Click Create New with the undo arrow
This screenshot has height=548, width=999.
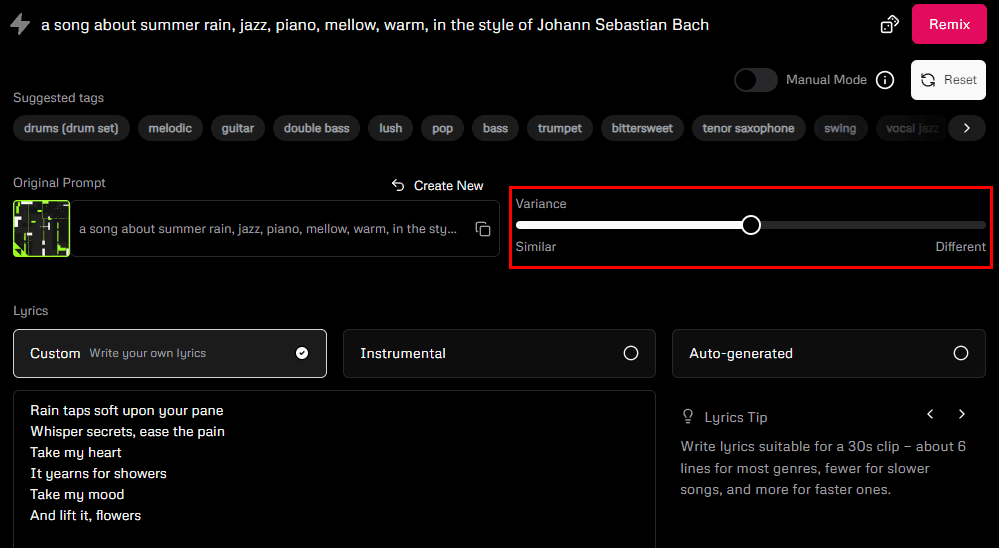[437, 185]
